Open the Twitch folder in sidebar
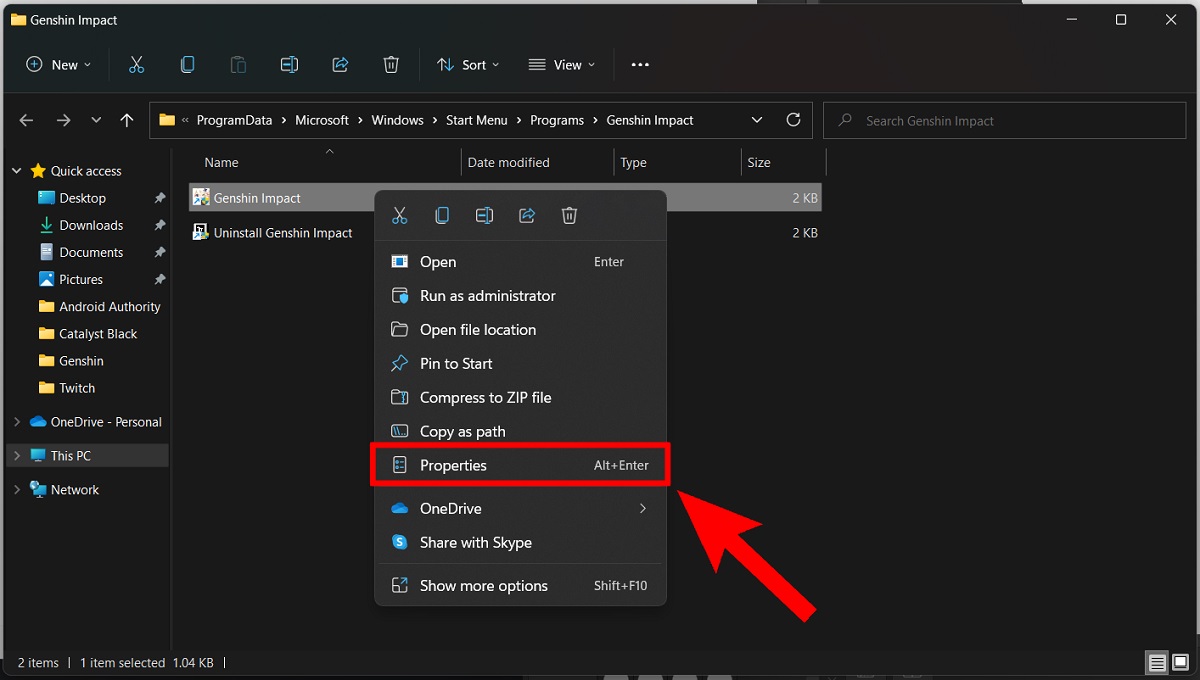The image size is (1200, 680). point(77,388)
